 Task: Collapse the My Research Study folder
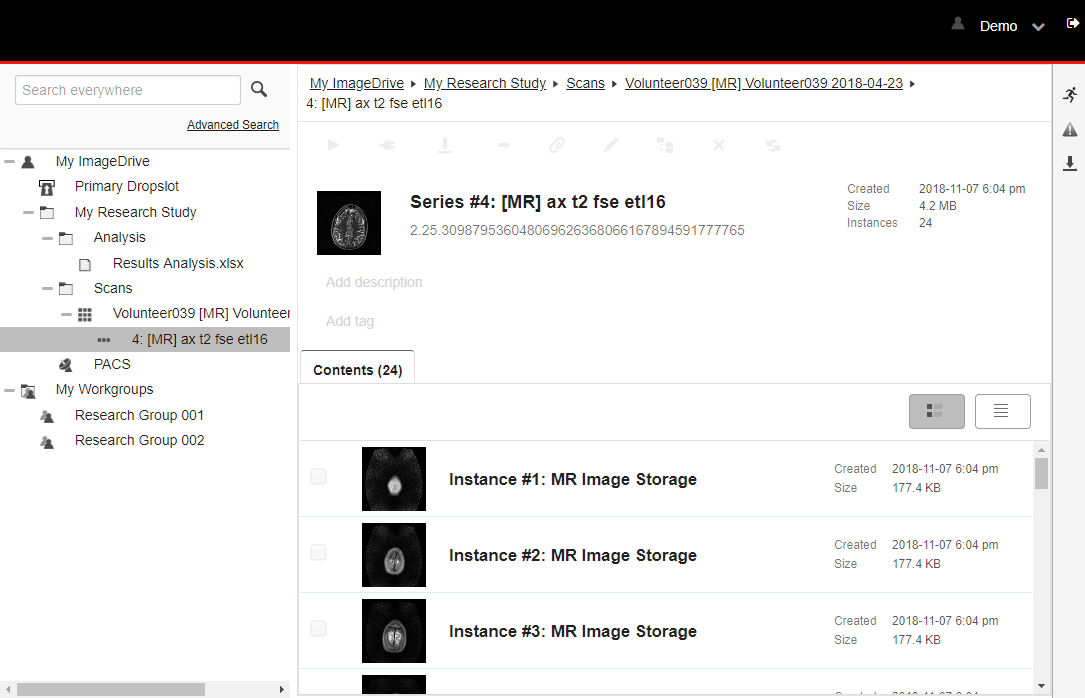point(28,212)
